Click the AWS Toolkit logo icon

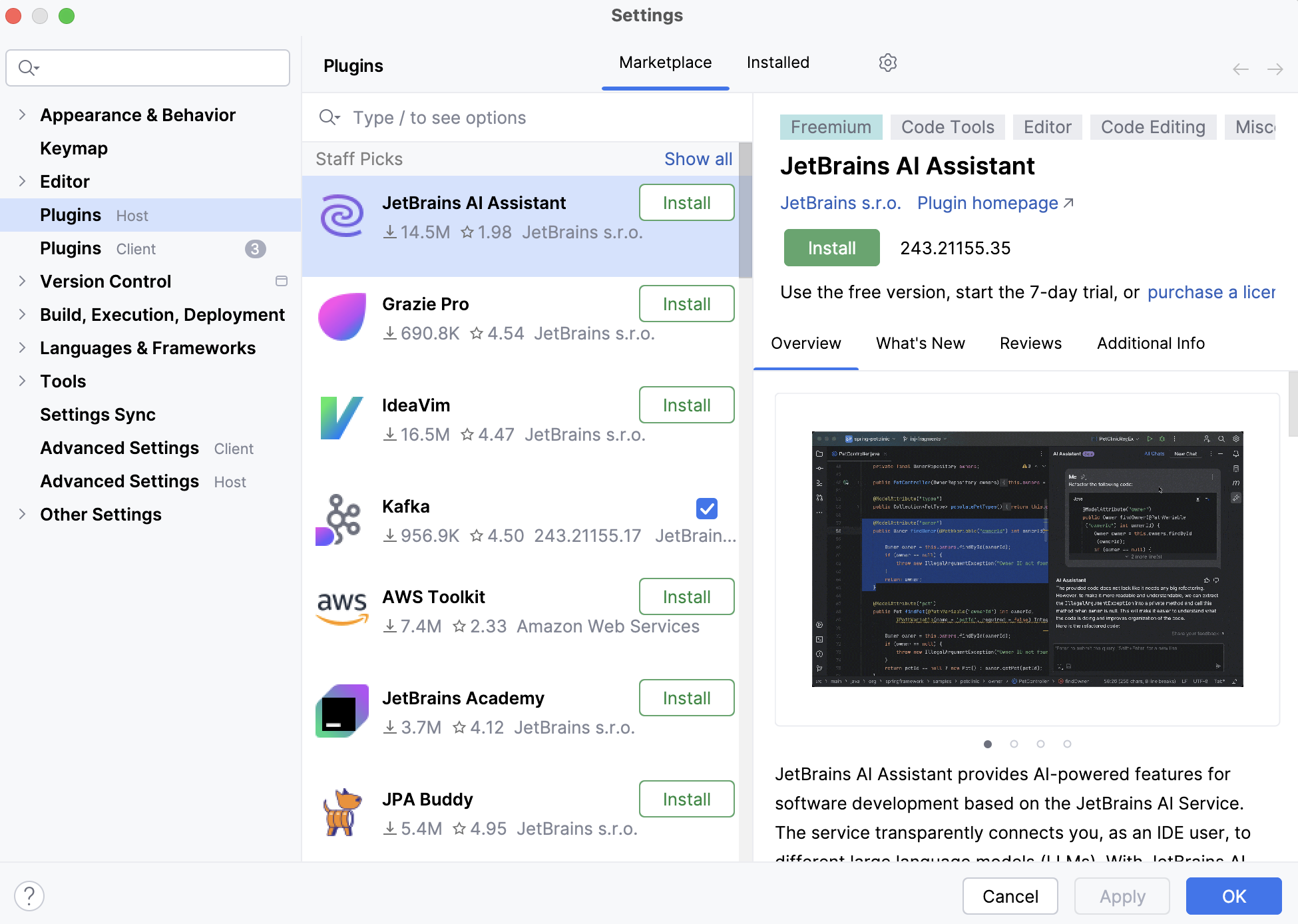342,608
